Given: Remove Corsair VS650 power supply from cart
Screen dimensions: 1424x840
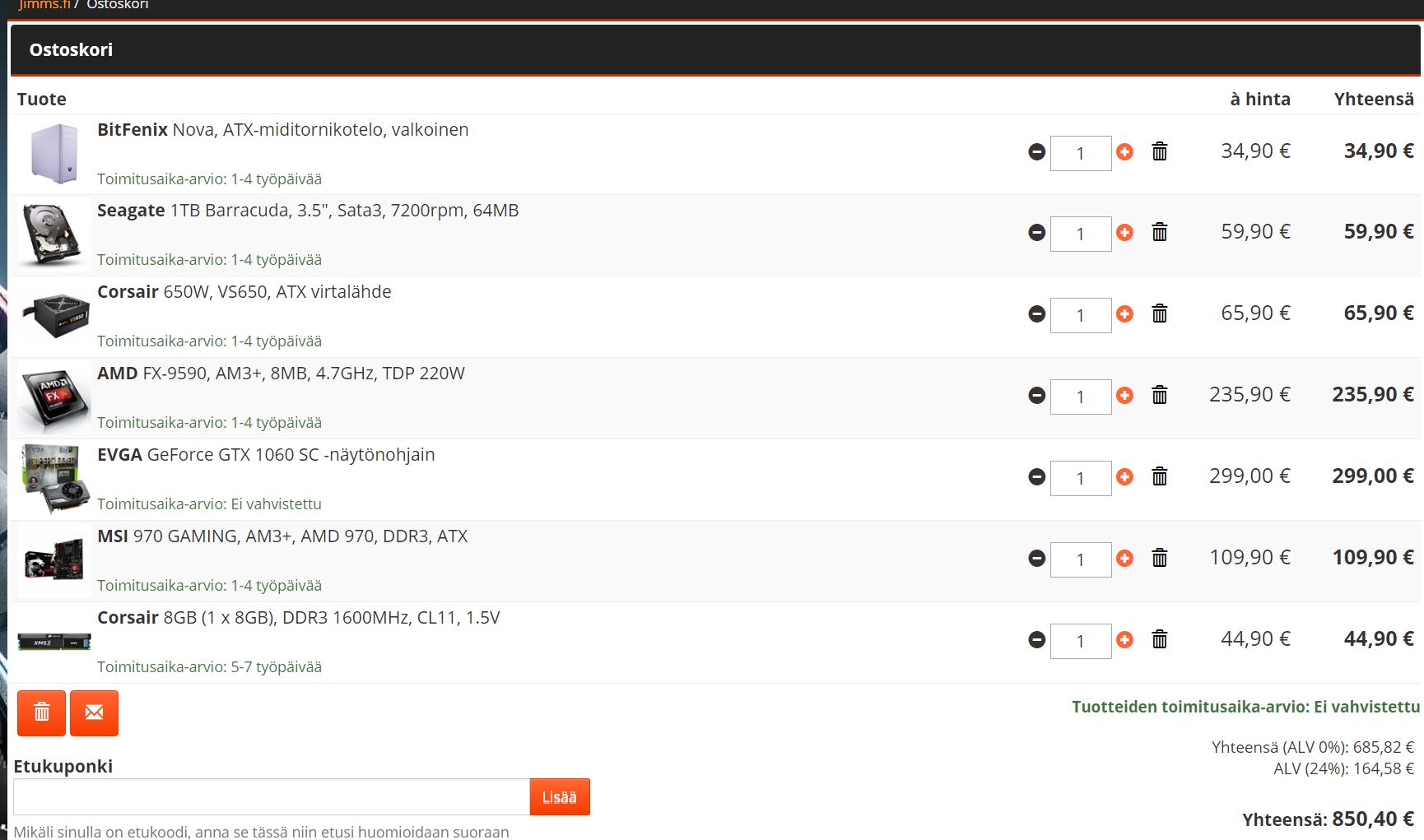Looking at the screenshot, I should point(1160,313).
